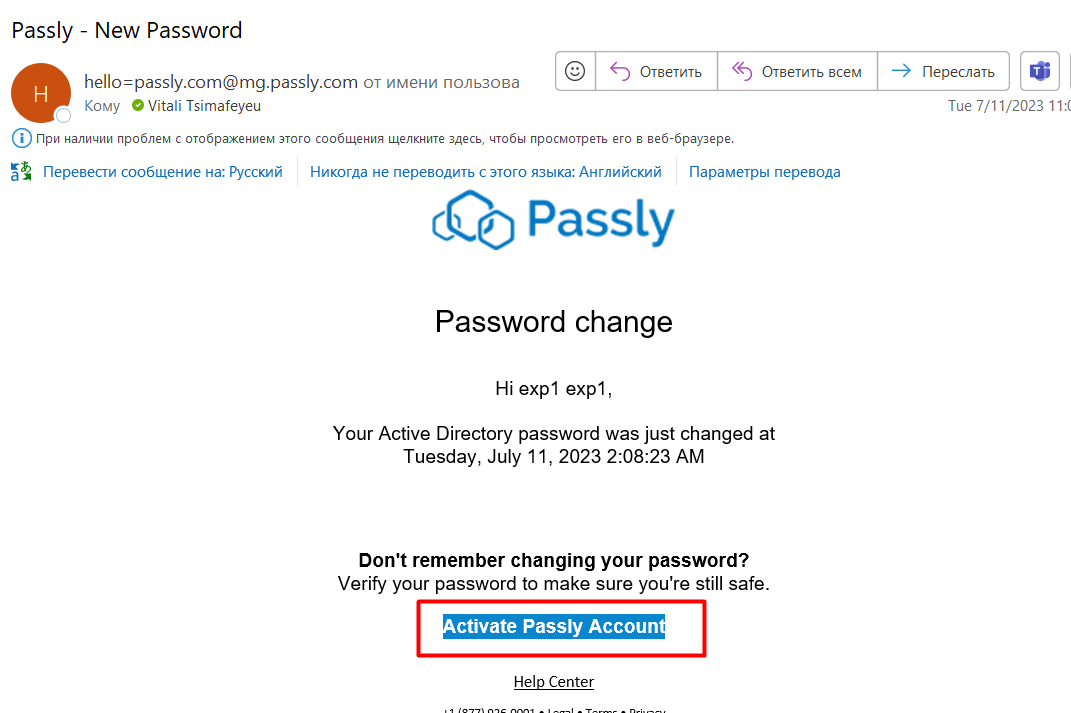
Task: Open the "Activate Passly Account" link
Action: tap(554, 626)
